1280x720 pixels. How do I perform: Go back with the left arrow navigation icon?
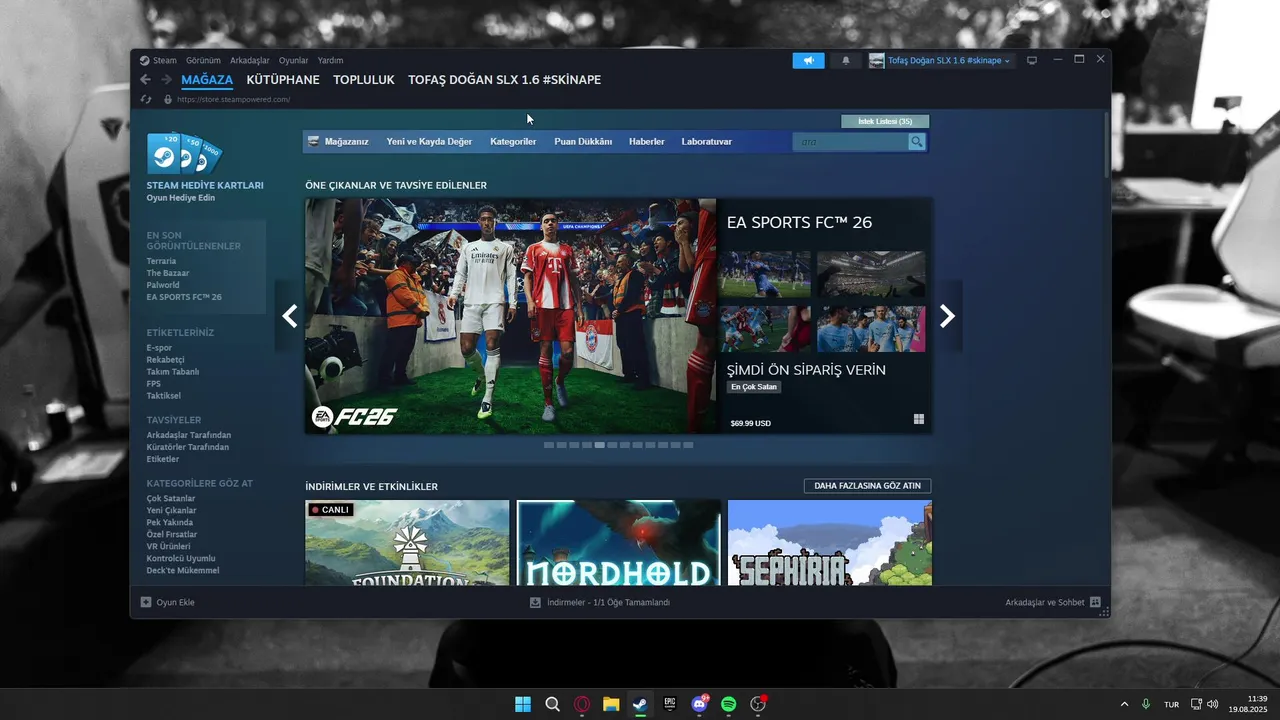coord(146,80)
